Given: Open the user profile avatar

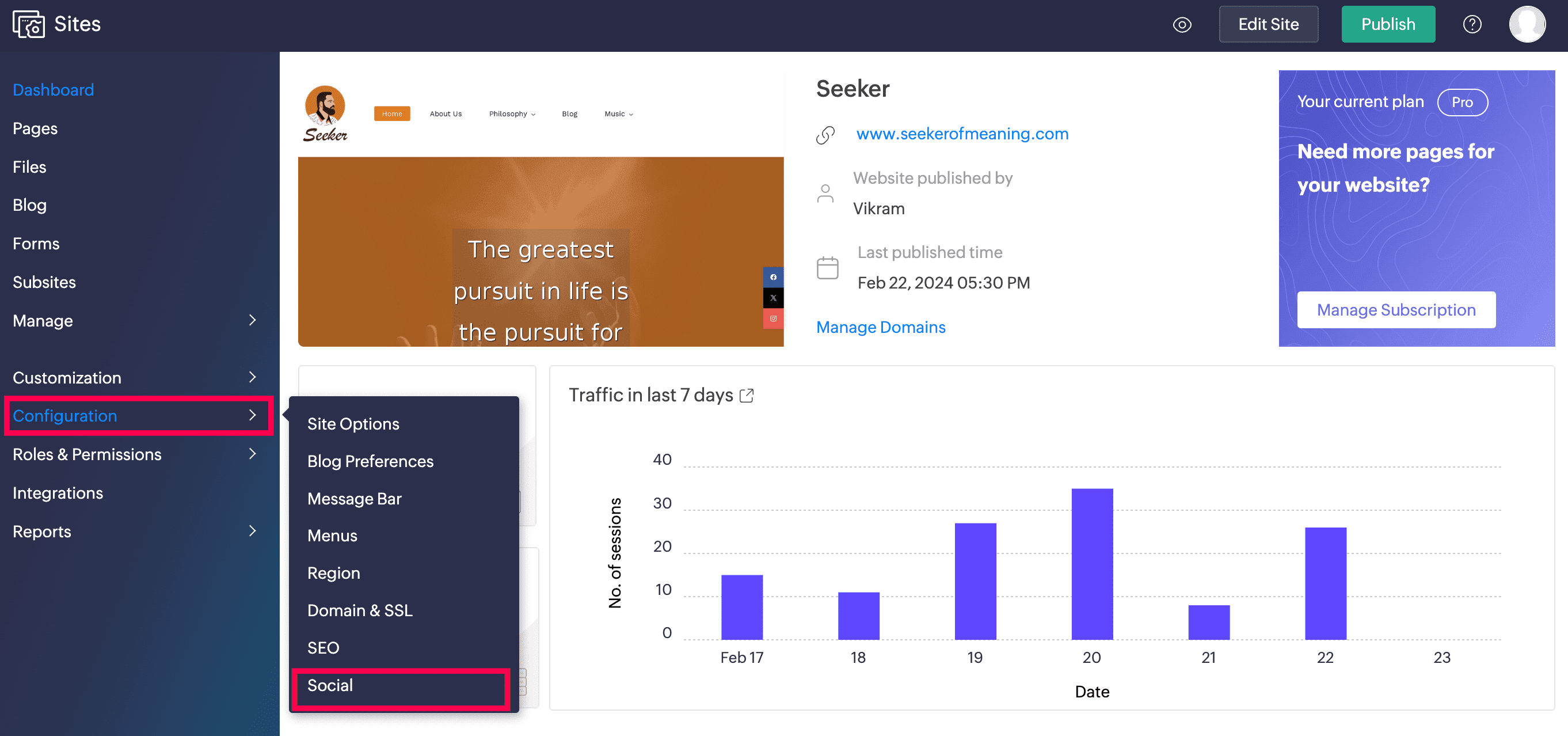Looking at the screenshot, I should pos(1527,24).
